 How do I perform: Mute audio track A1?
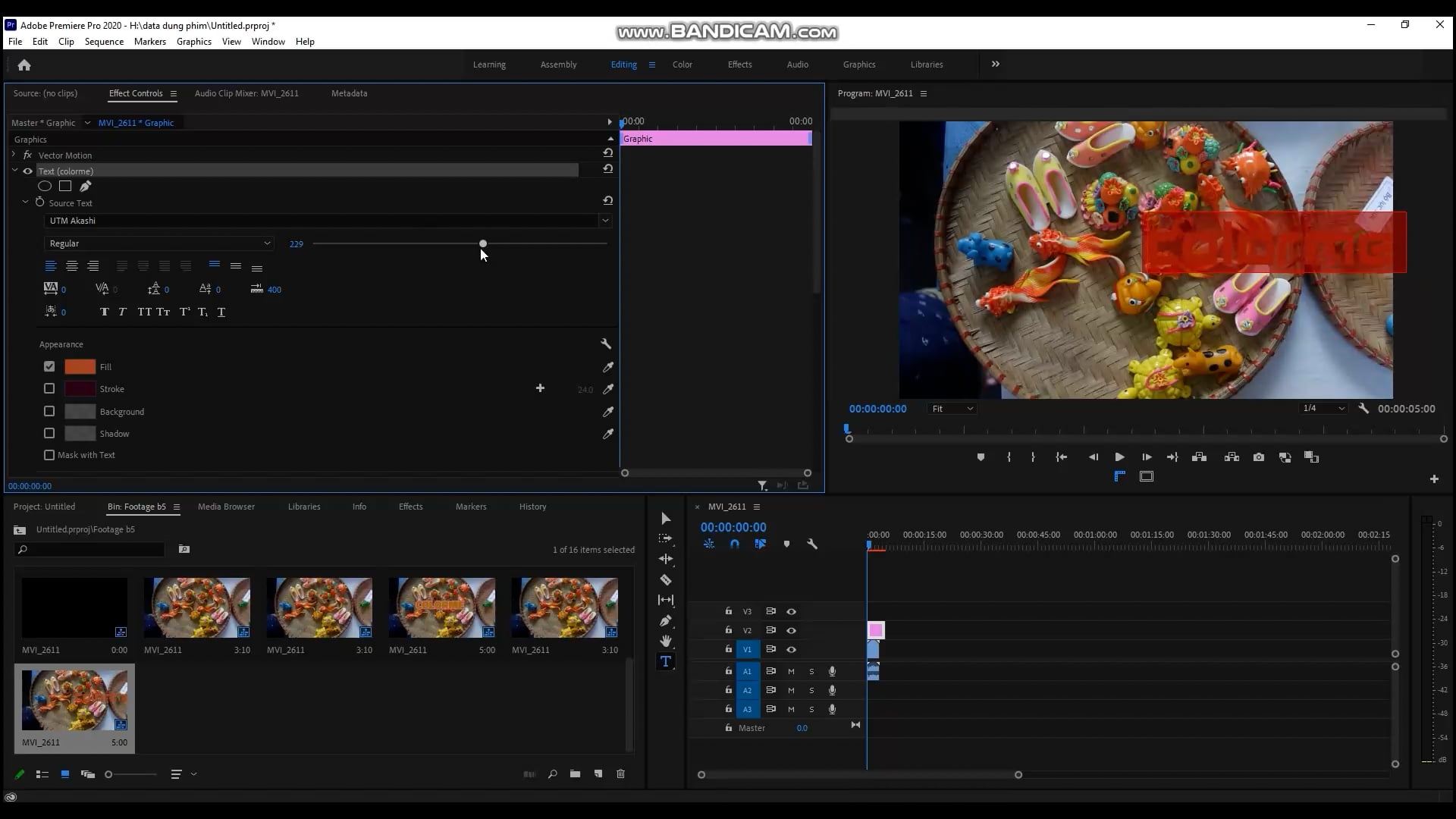click(791, 672)
